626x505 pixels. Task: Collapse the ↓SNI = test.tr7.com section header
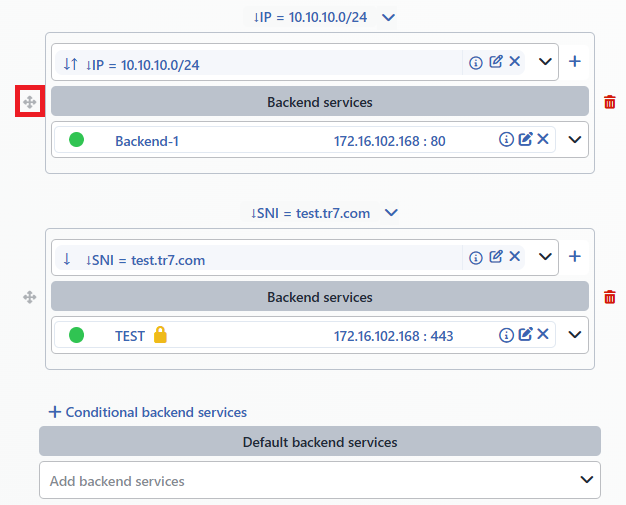tap(391, 212)
